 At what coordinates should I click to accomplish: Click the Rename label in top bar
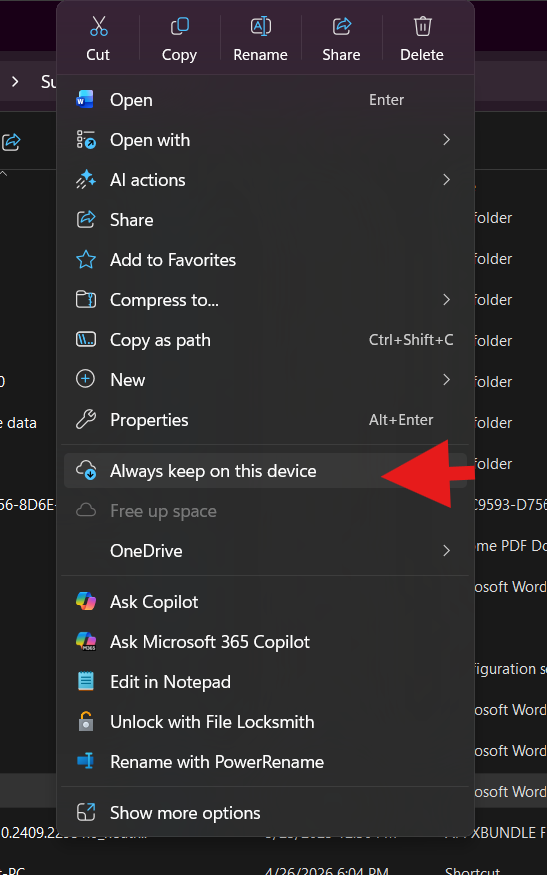pos(260,55)
